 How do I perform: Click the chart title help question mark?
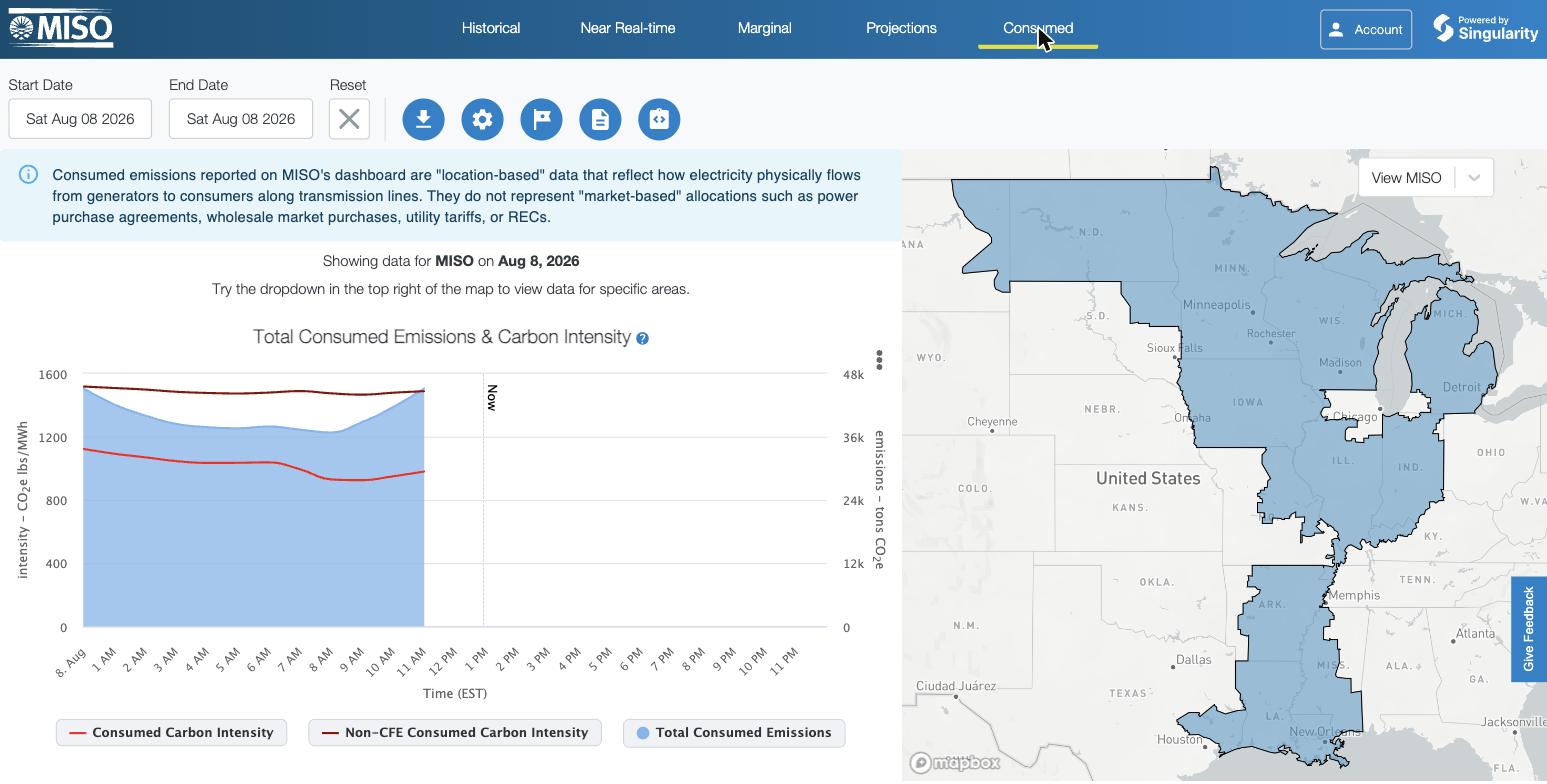642,338
